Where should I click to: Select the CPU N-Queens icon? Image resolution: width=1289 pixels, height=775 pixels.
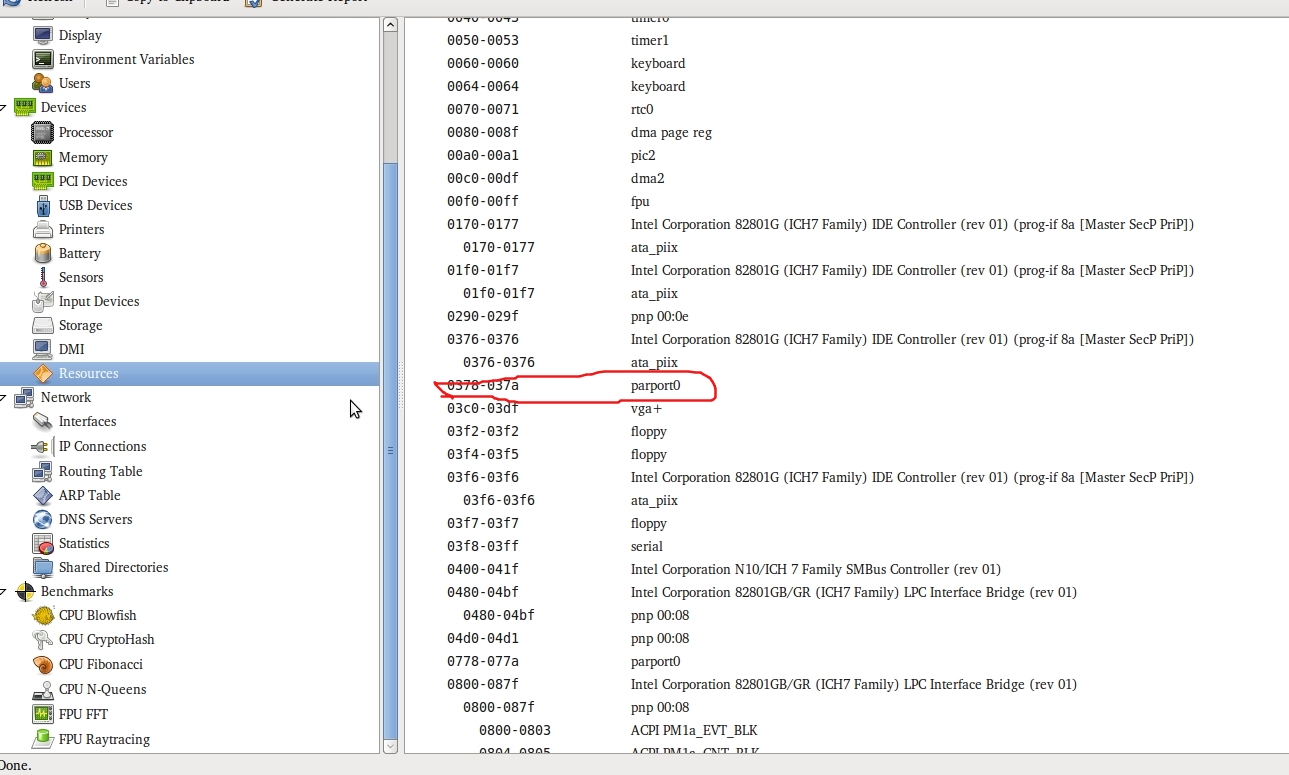[42, 689]
